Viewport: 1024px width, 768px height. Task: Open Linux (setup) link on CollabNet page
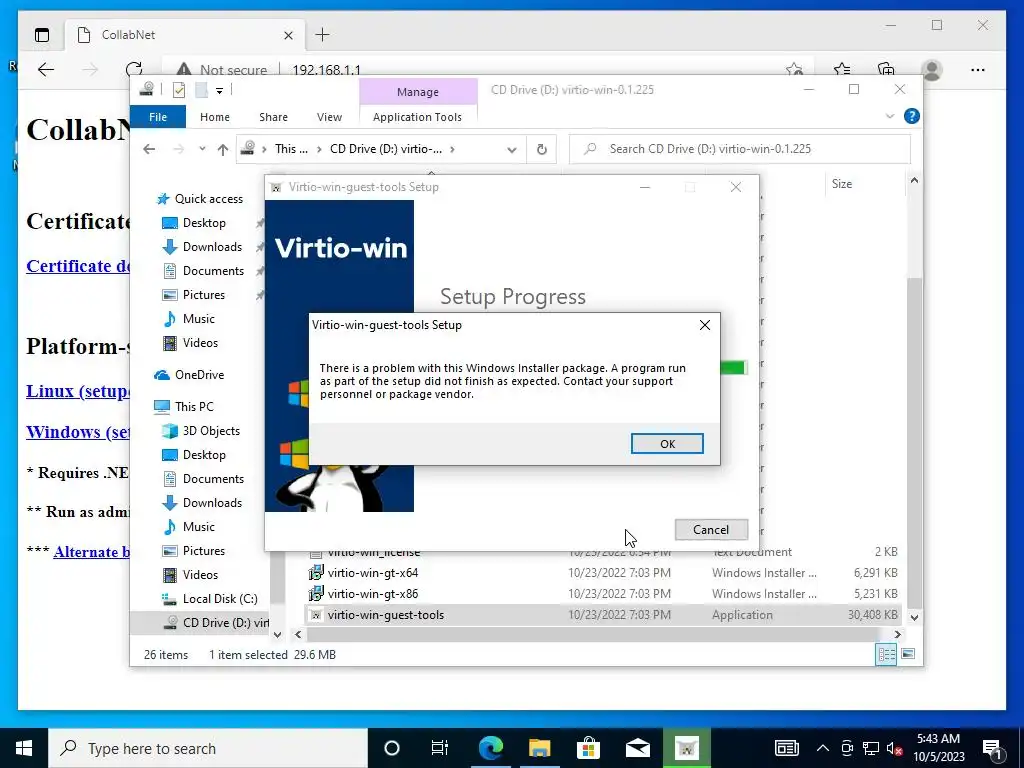click(x=78, y=391)
